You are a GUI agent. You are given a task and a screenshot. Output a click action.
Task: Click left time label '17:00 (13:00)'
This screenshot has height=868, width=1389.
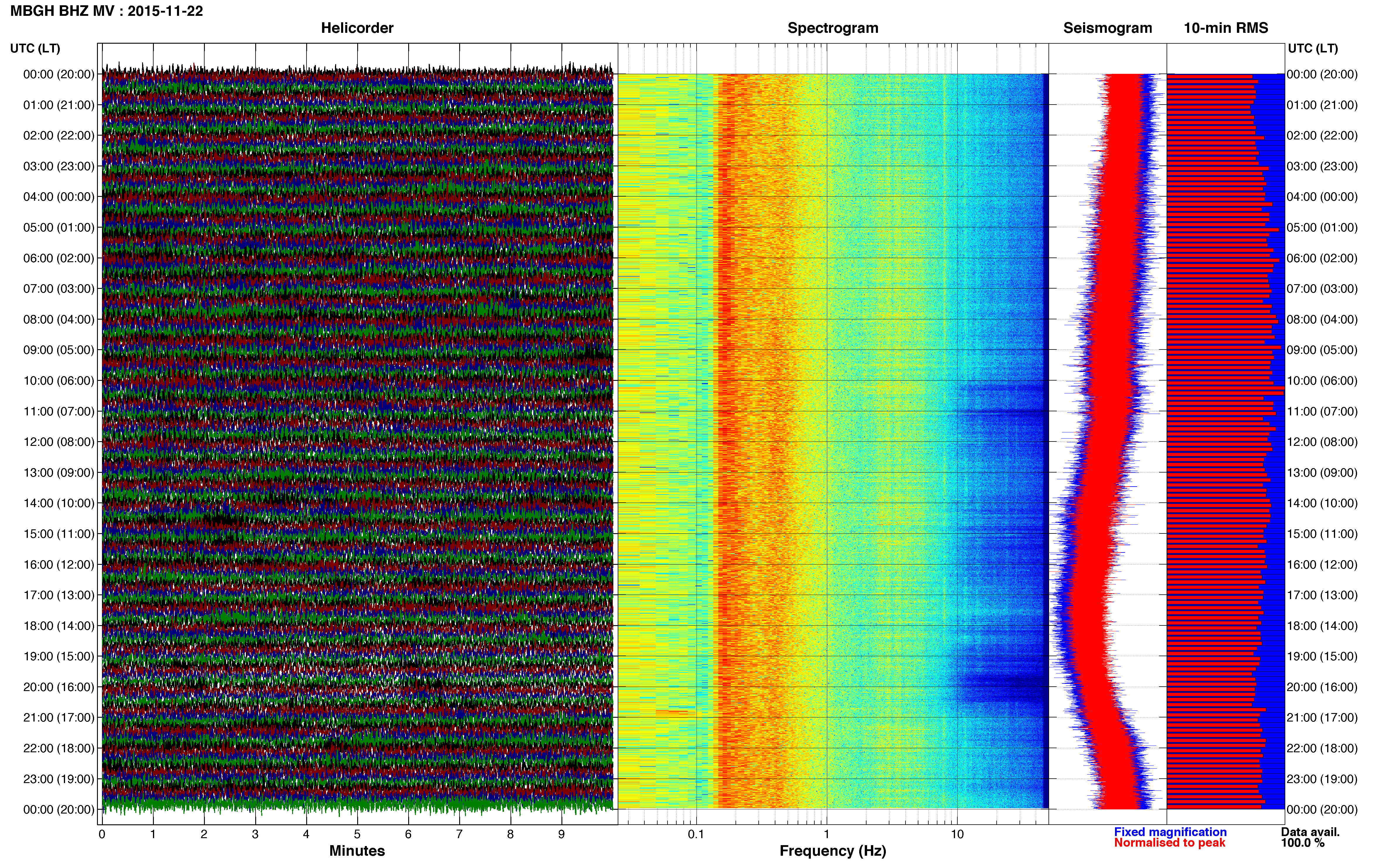[59, 595]
